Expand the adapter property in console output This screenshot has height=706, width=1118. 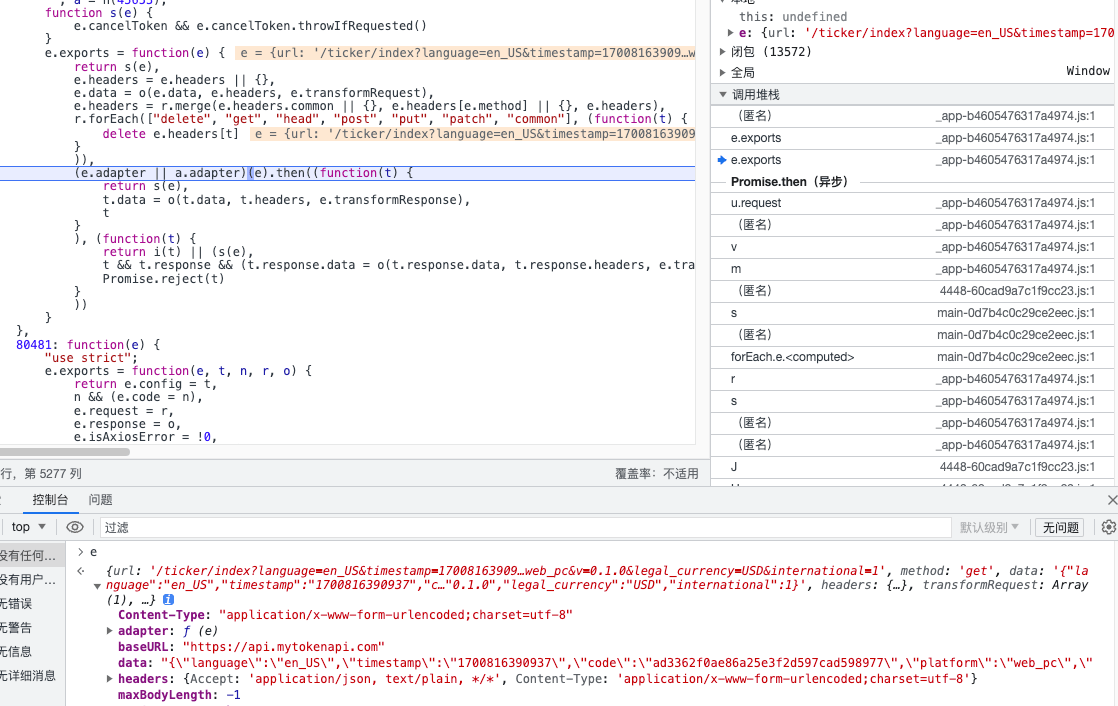pos(110,631)
